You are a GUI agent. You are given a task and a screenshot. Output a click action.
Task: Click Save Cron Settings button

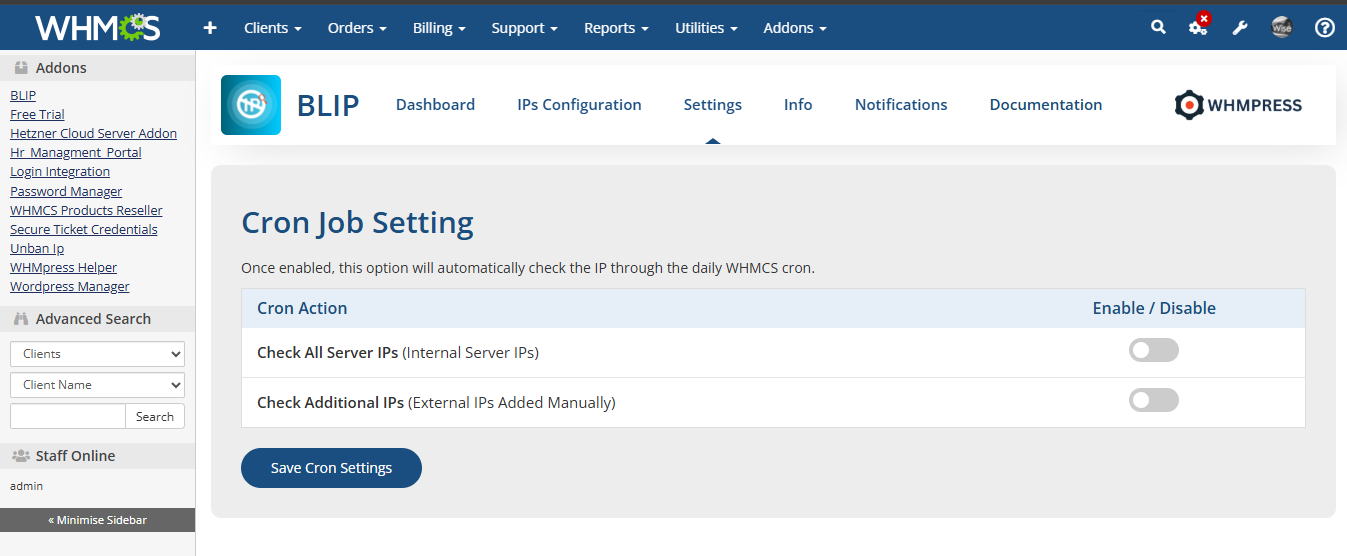[331, 468]
